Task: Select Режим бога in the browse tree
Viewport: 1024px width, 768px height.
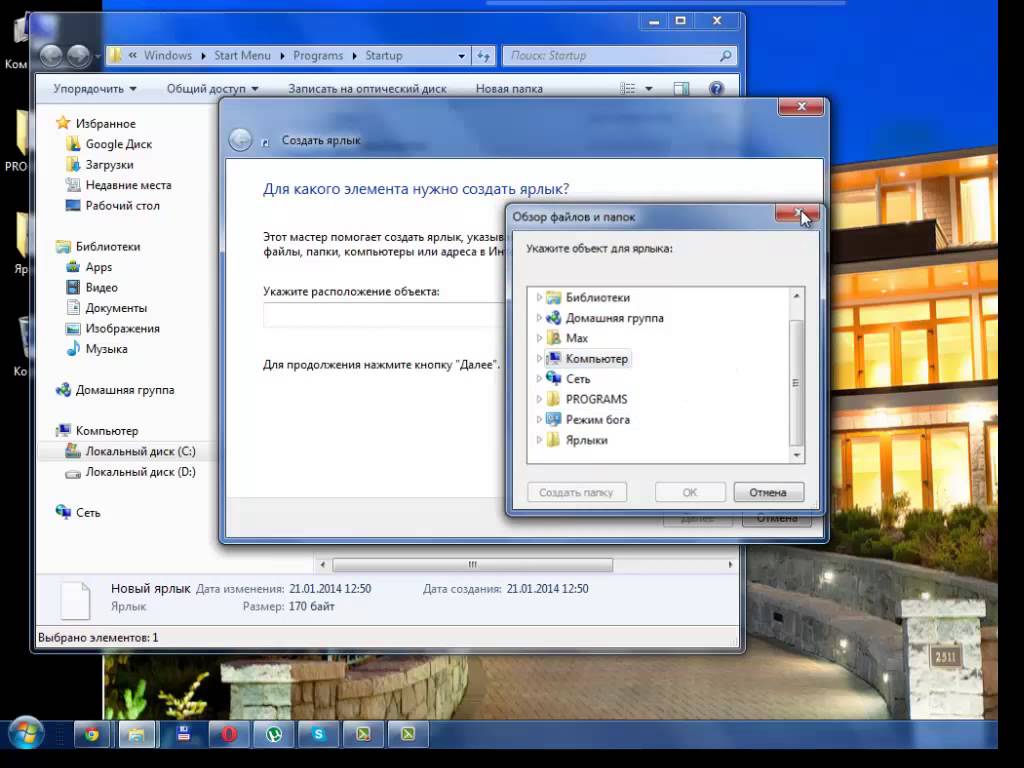Action: coord(597,420)
